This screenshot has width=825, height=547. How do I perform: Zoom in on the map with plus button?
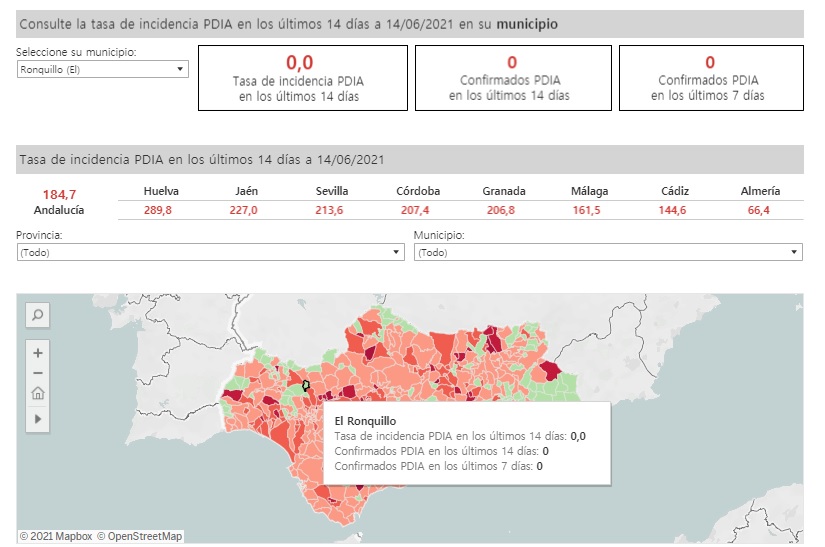click(37, 353)
